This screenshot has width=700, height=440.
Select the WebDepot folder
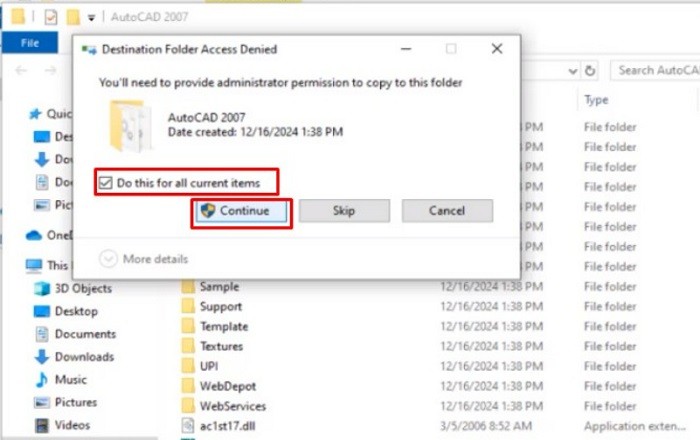[x=228, y=386]
